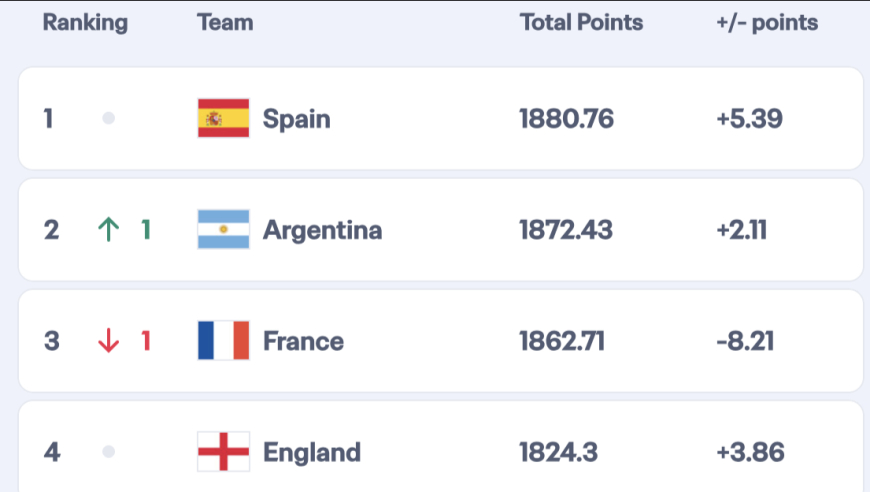Click England's gray no-change dot

click(108, 452)
